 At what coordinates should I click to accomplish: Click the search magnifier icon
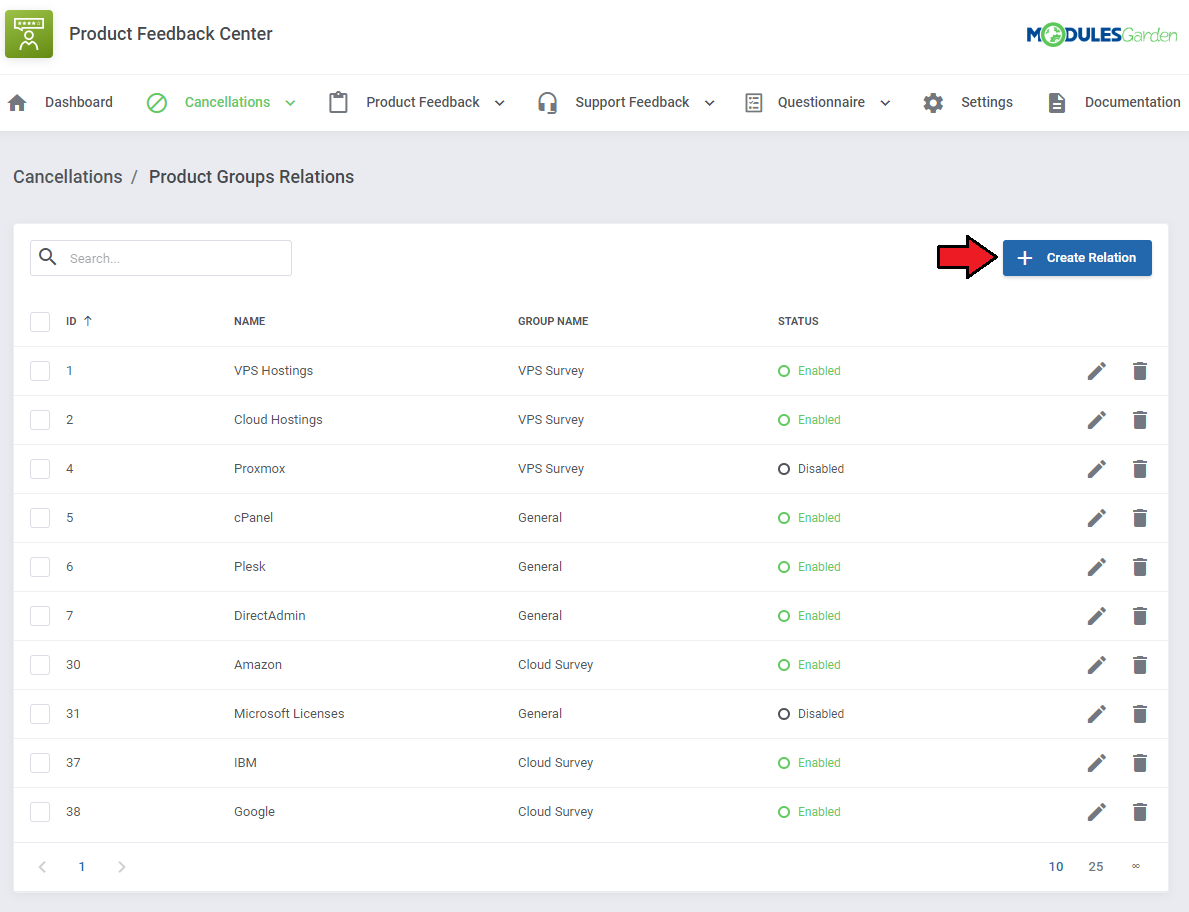48,257
